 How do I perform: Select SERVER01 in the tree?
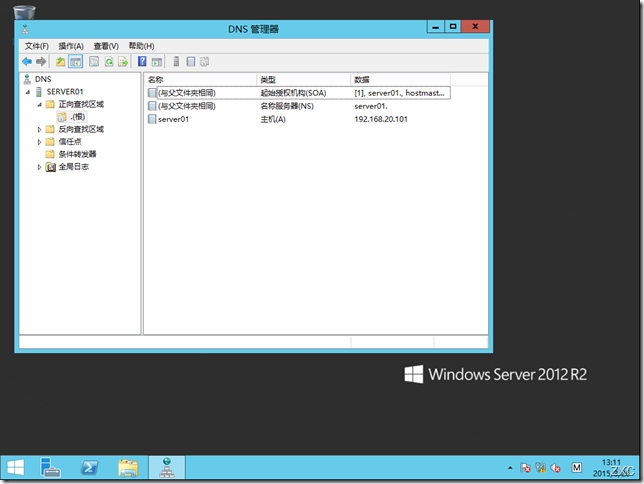(x=64, y=92)
